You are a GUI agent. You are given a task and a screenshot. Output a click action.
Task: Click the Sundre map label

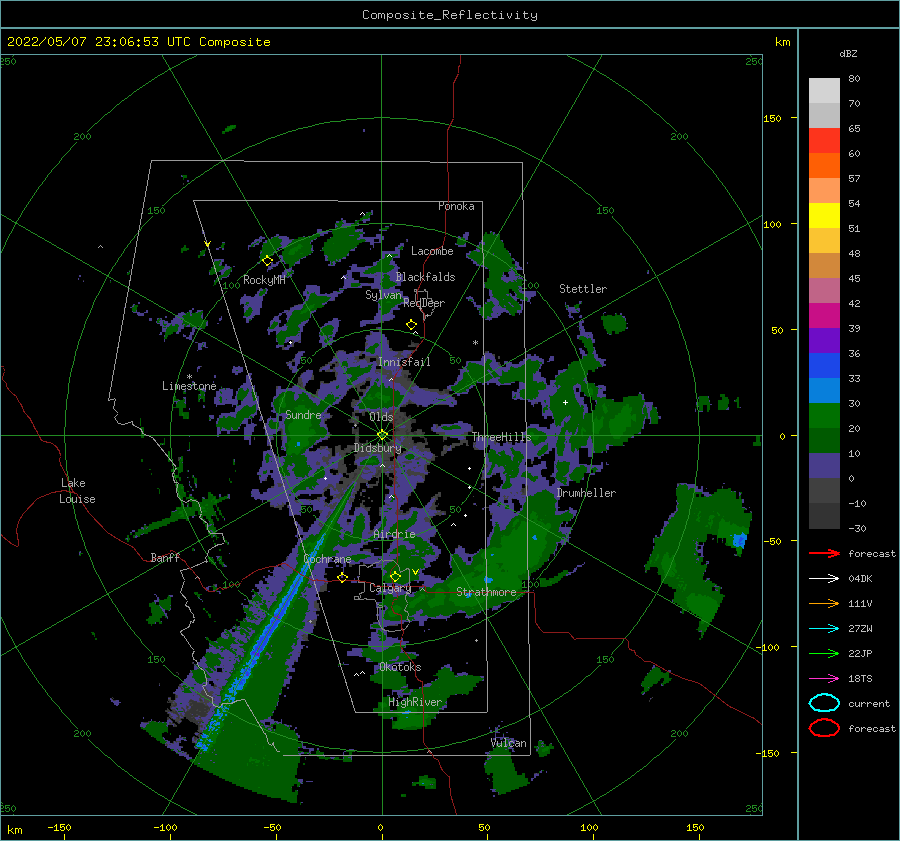click(x=303, y=414)
